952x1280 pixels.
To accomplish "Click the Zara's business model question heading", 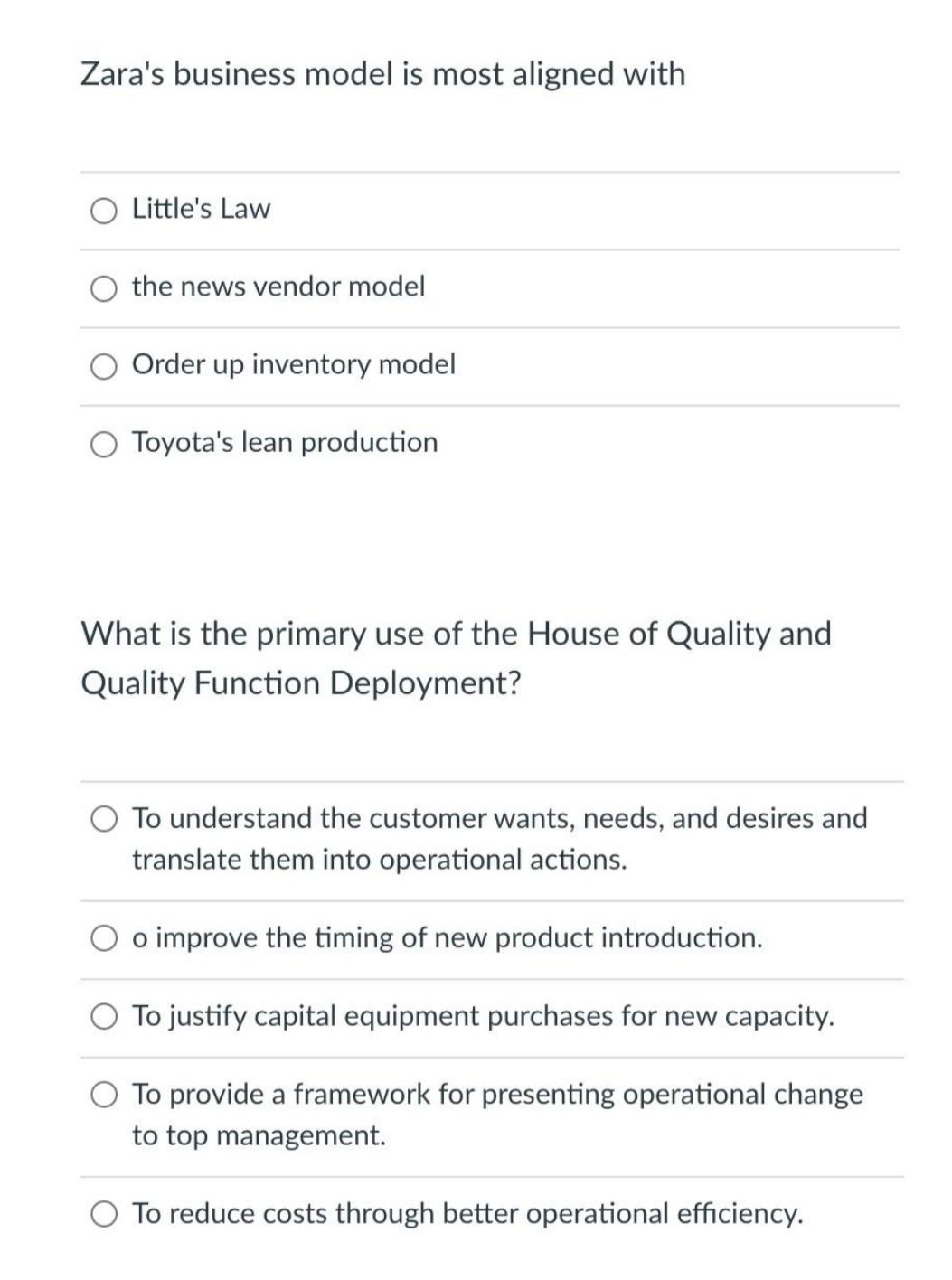I will (383, 76).
